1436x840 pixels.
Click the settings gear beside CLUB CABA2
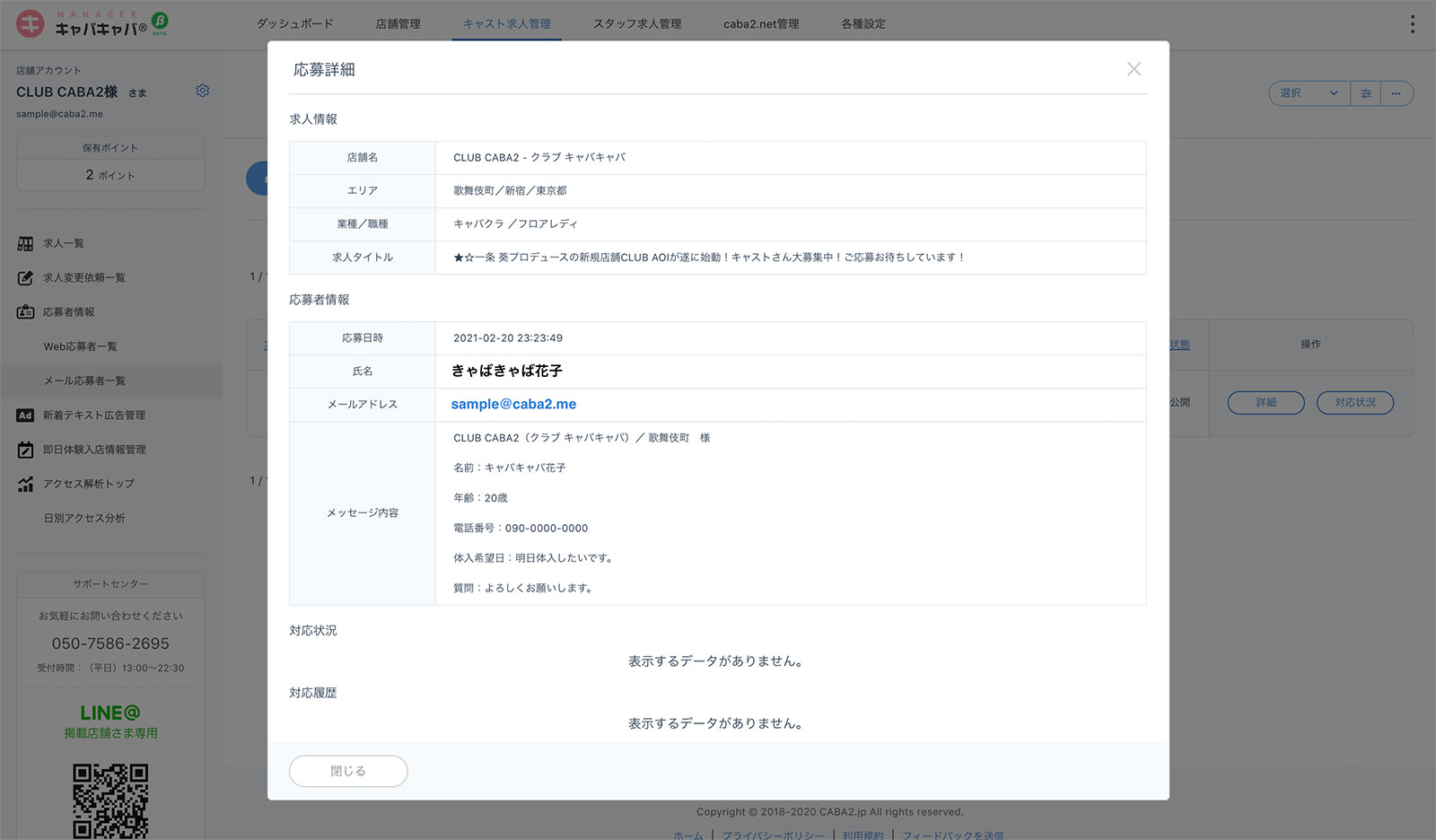(x=203, y=91)
